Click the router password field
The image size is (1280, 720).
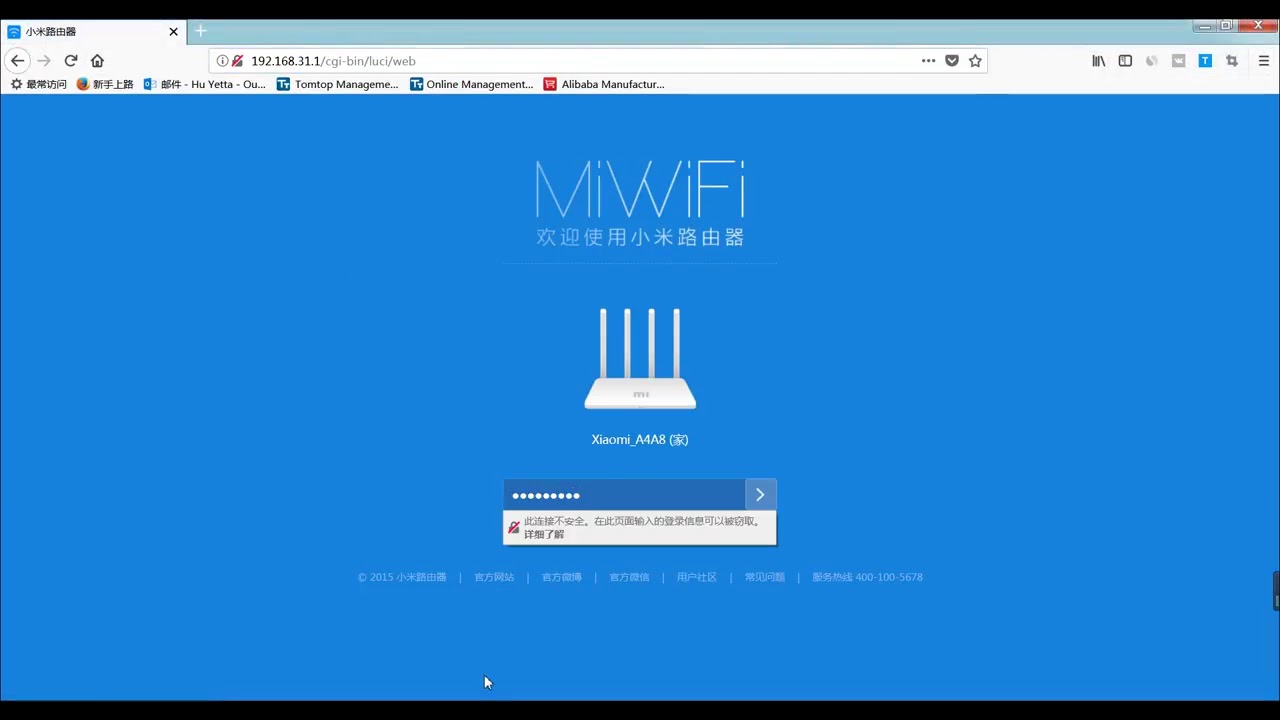(x=624, y=495)
